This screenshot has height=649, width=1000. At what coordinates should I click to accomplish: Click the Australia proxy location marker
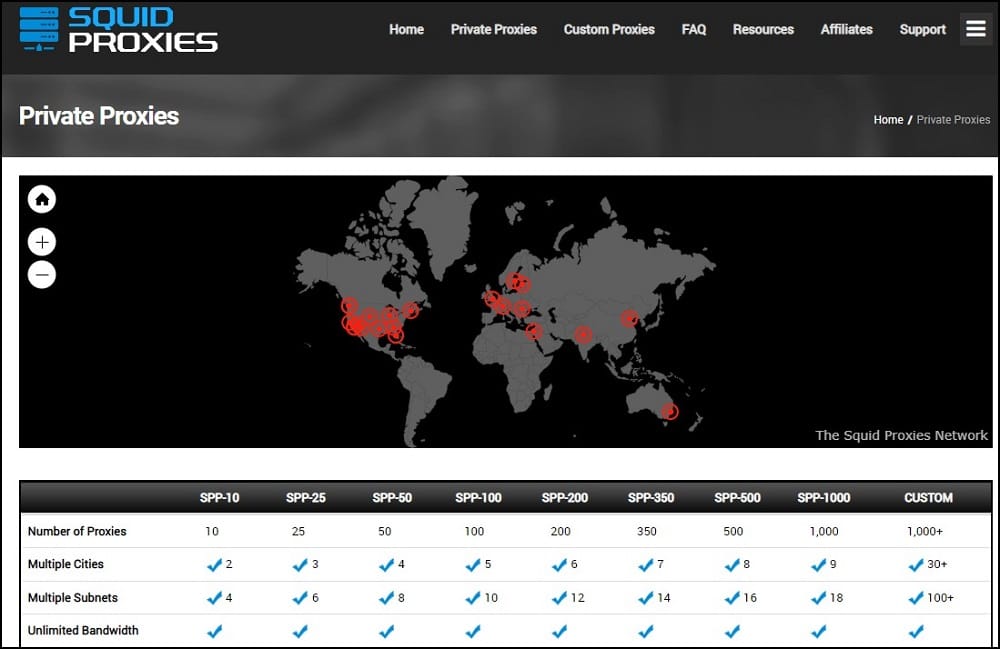tap(670, 412)
